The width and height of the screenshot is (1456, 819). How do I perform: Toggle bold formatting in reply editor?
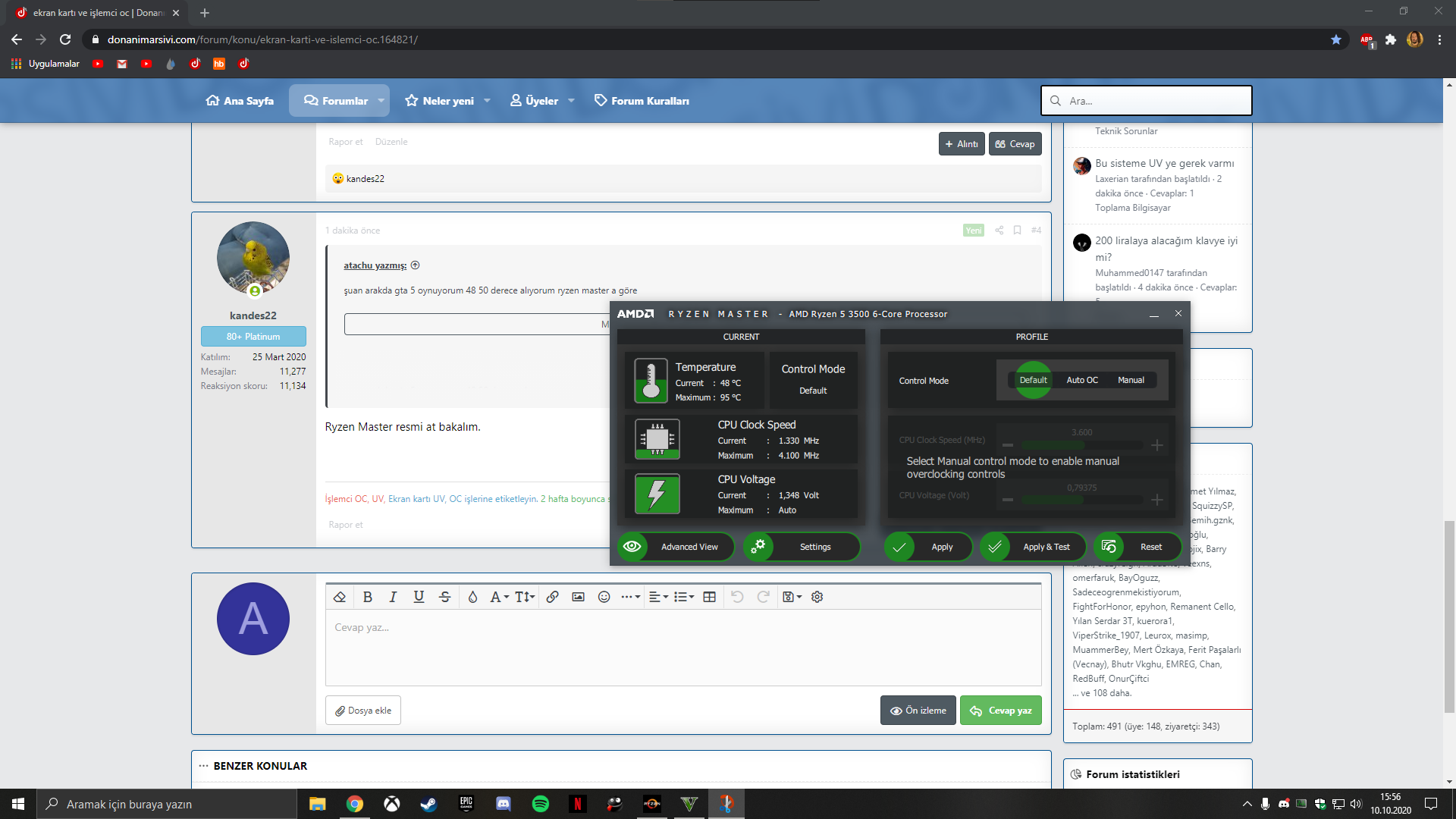point(368,597)
